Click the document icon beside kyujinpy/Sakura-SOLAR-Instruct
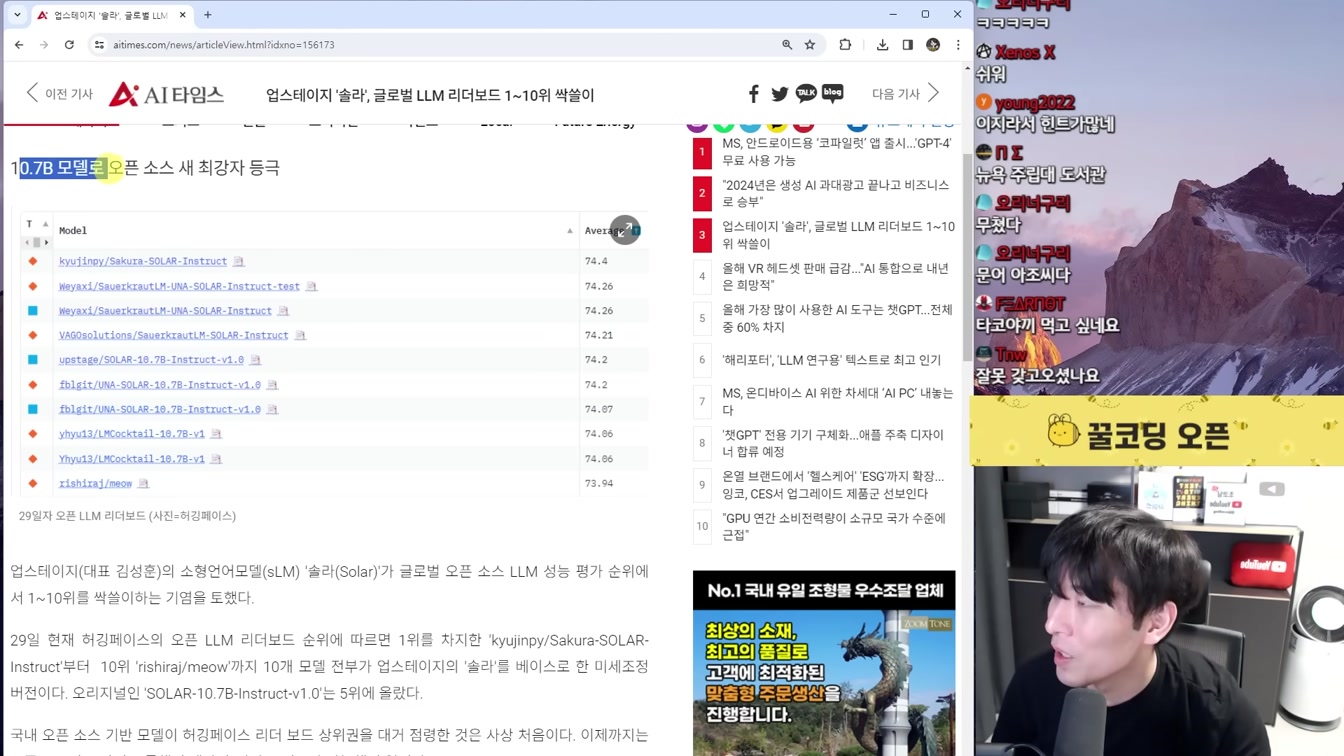Screen dimensions: 1344x756 click(239, 261)
